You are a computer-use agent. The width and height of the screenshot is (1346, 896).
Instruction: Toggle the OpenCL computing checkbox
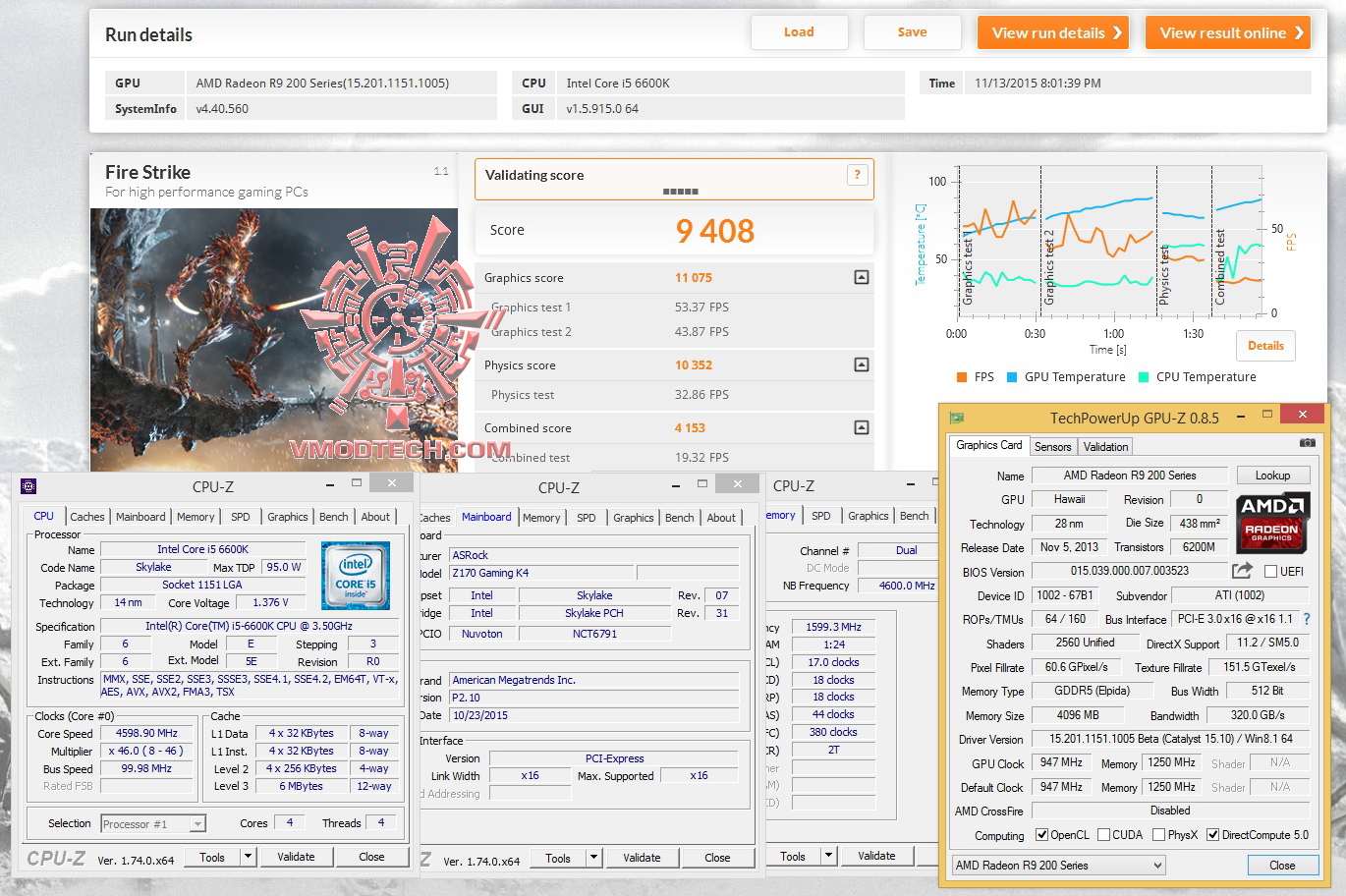click(x=1041, y=835)
